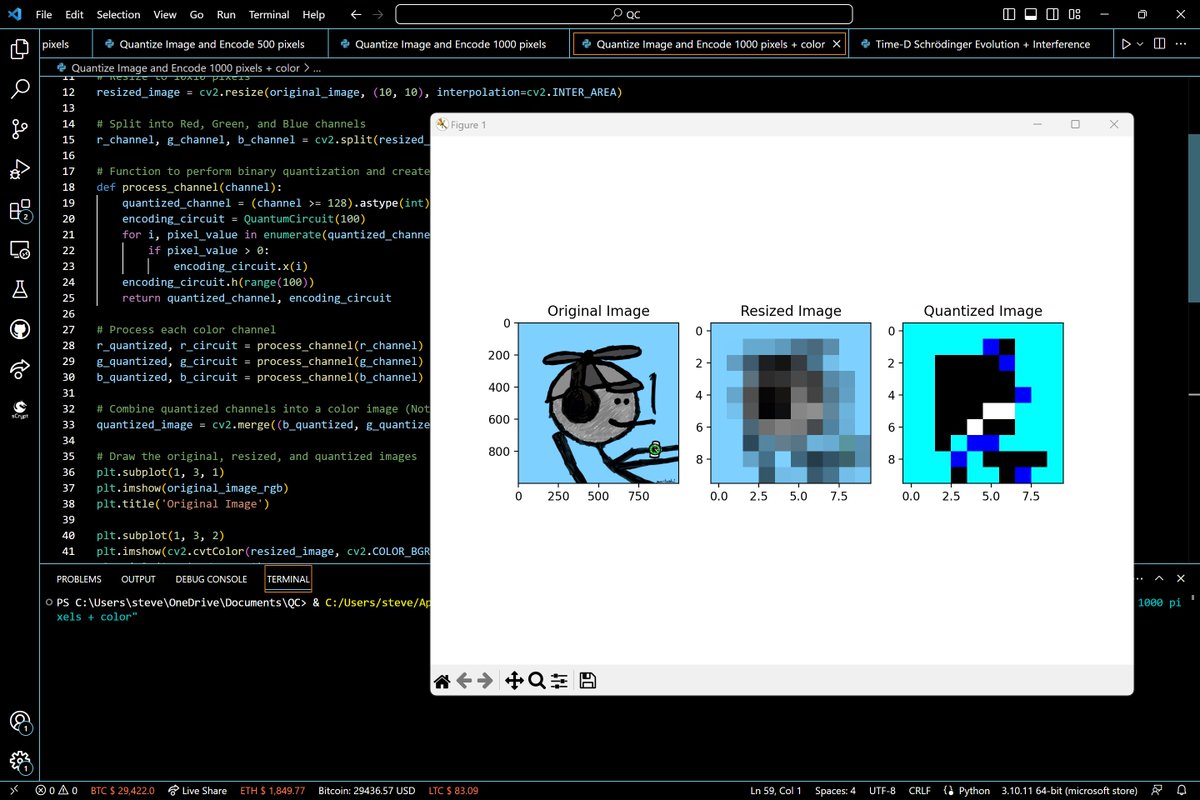The image size is (1200, 800).
Task: Select the matplotlib pan move tool
Action: tap(514, 681)
